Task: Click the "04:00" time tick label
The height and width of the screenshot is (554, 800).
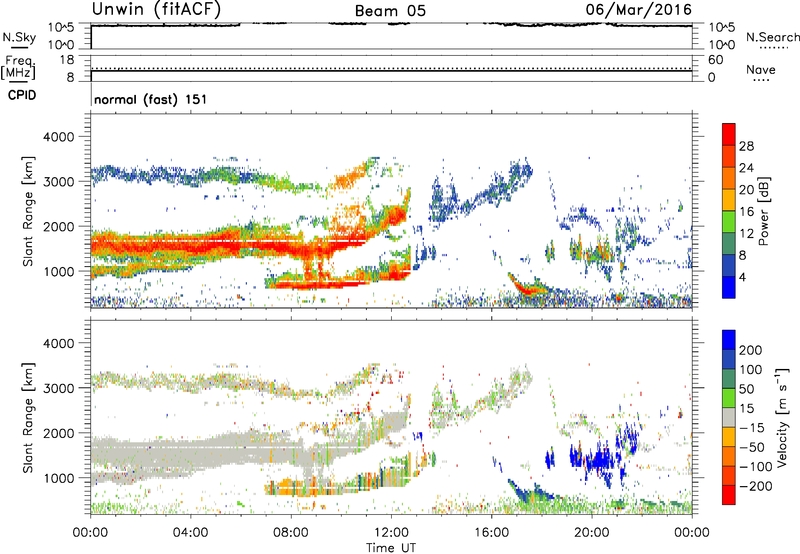Action: 191,533
